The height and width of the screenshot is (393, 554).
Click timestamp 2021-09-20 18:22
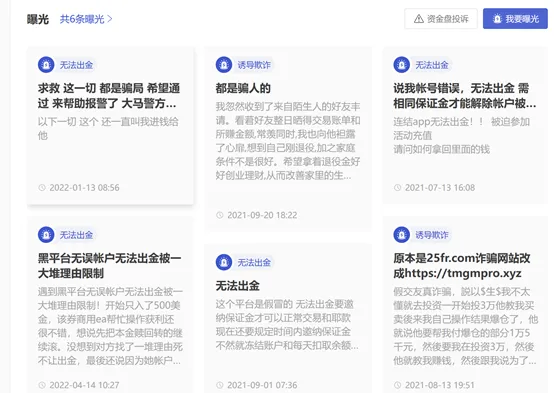(x=262, y=215)
